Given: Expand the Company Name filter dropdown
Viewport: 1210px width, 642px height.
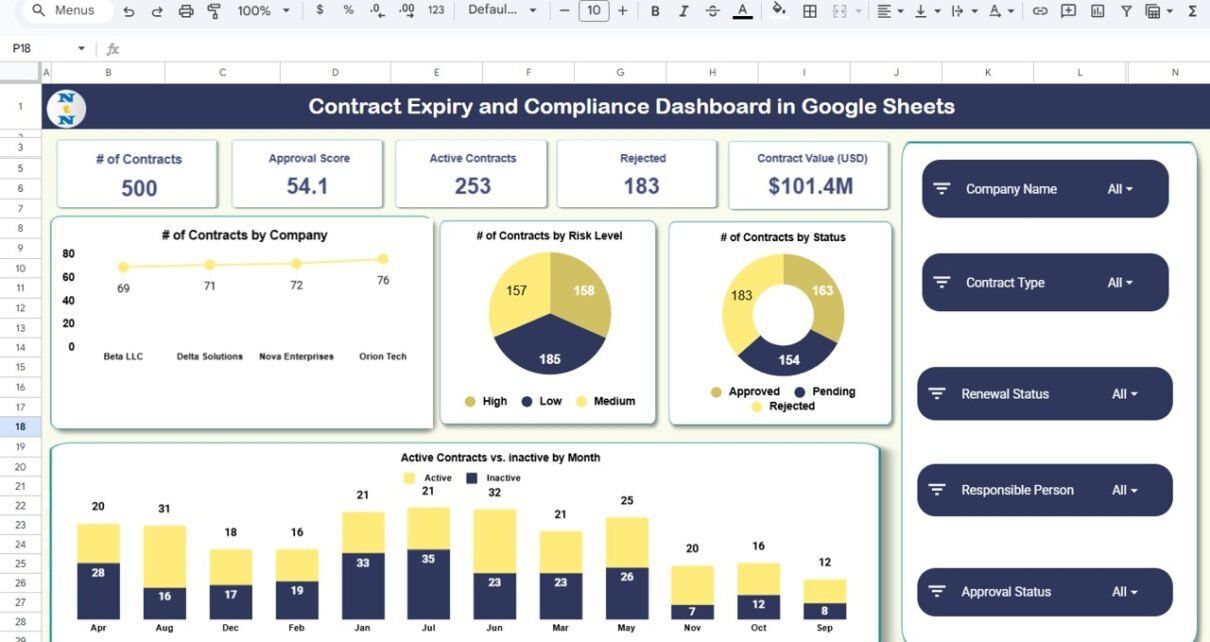Looking at the screenshot, I should [1120, 189].
